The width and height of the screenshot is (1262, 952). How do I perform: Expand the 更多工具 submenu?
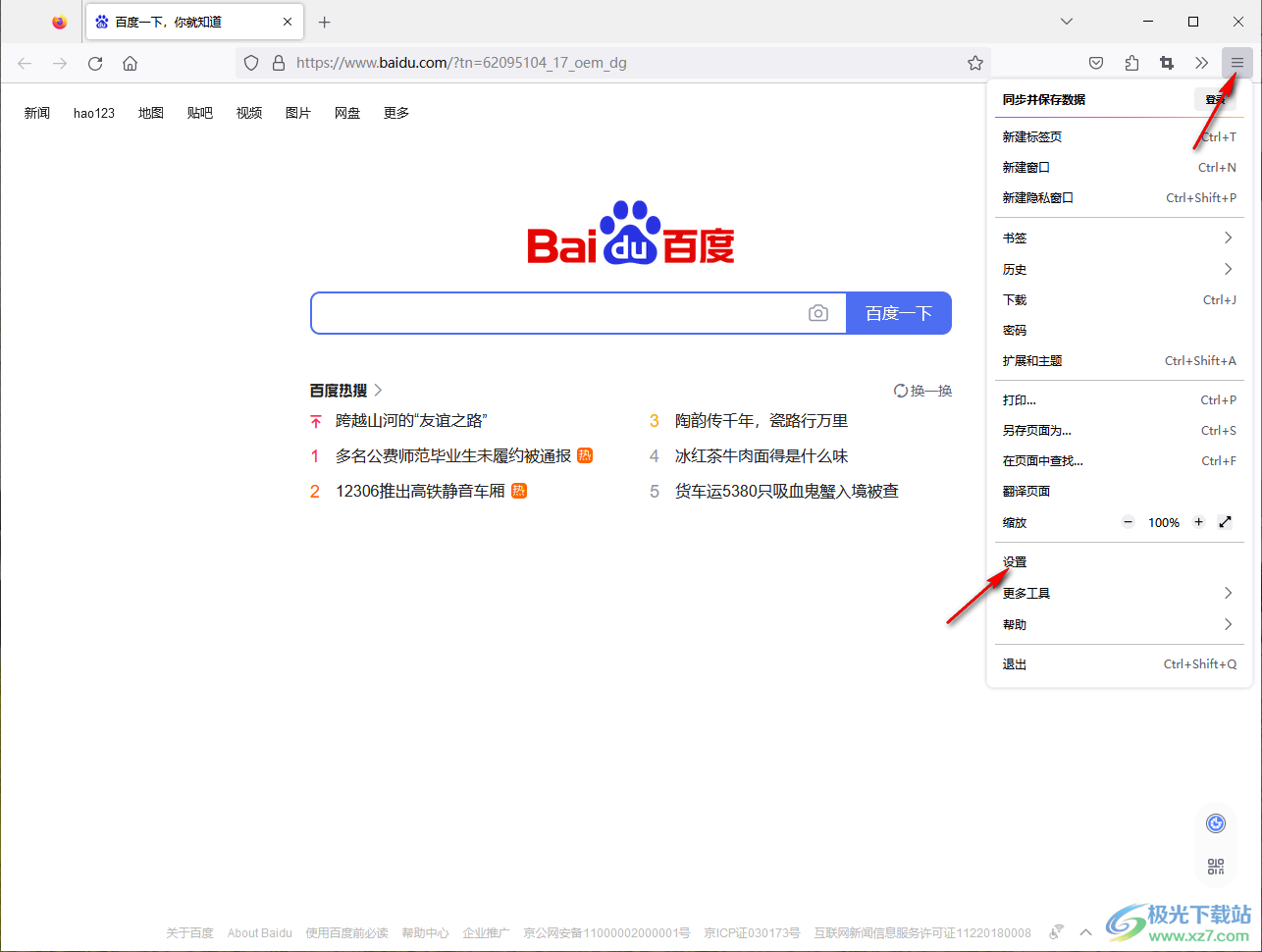[1120, 594]
